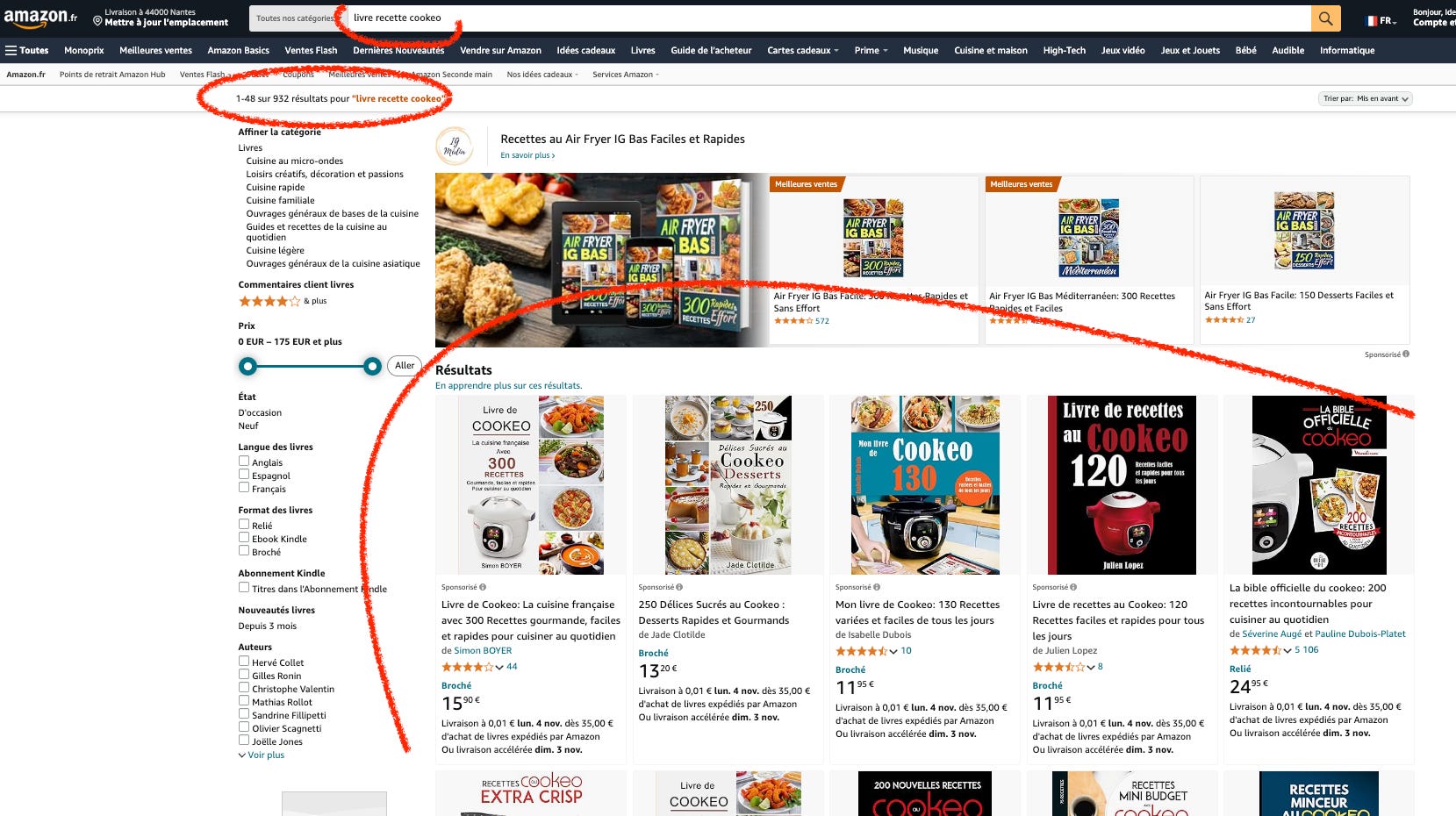Screen dimensions: 1456x816
Task: Filter by four stars & plus rating
Action: click(282, 301)
